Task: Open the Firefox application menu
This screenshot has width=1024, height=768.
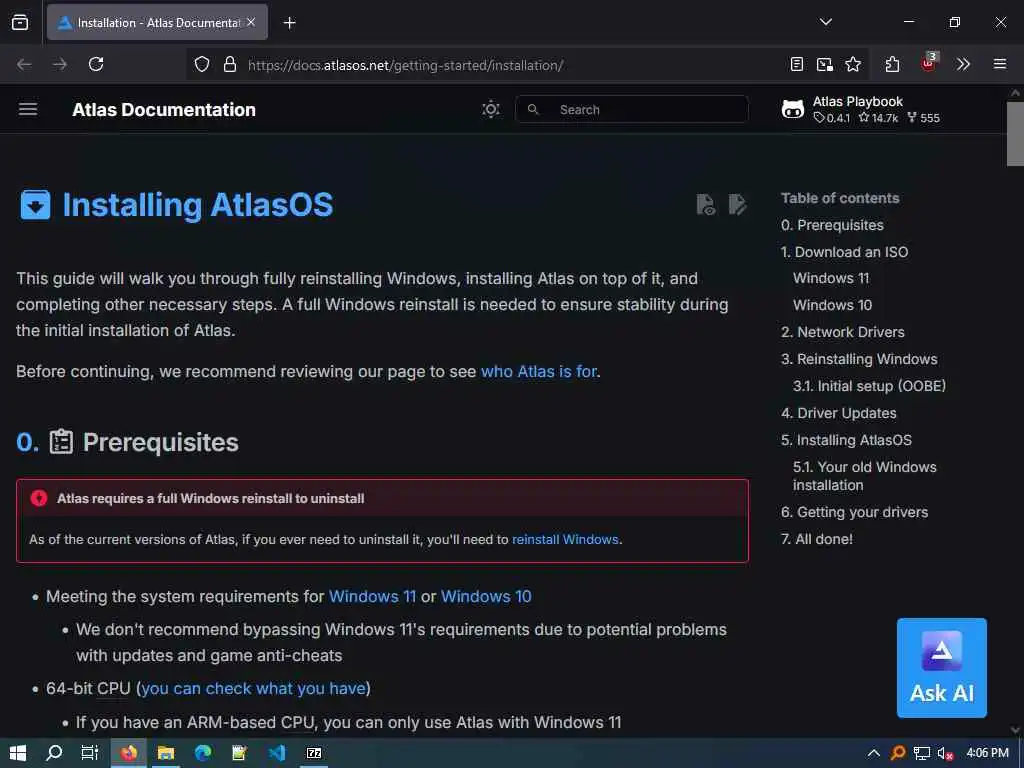Action: (x=999, y=64)
